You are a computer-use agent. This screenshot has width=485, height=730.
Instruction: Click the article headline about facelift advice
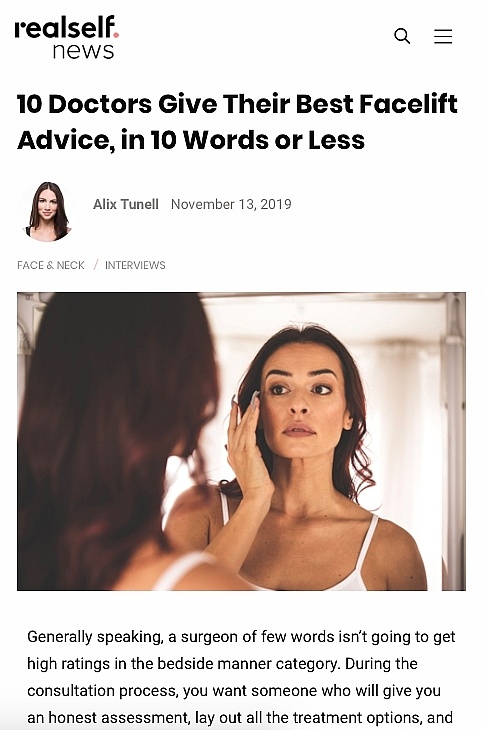click(237, 122)
